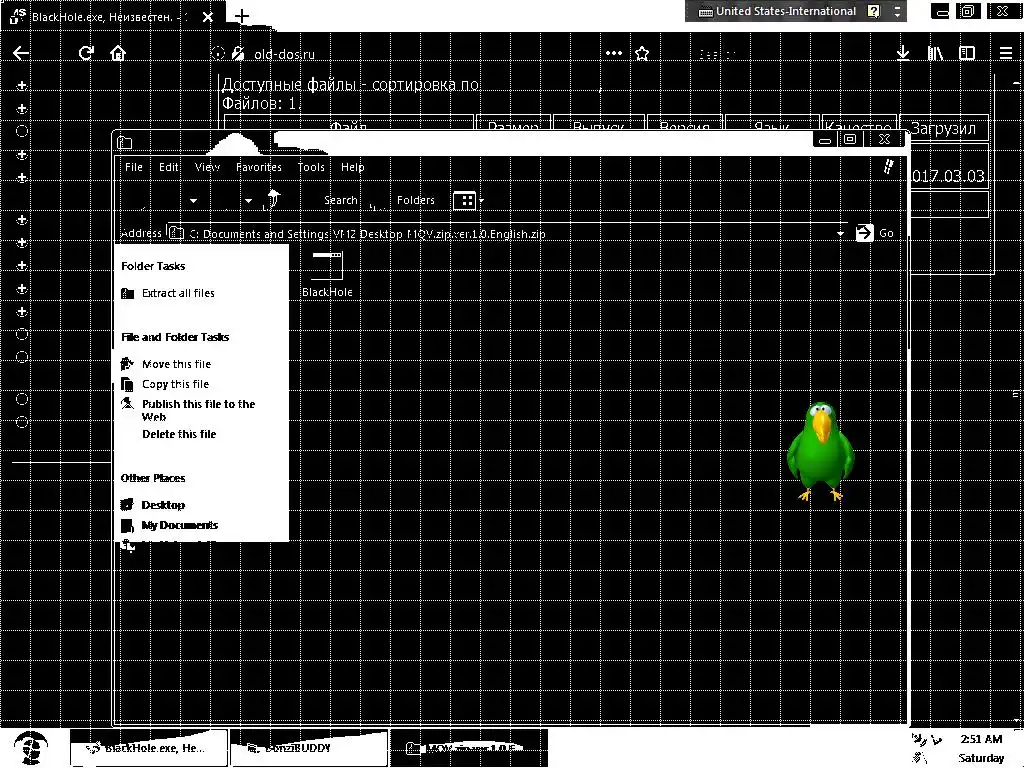Open United States-International keyboard layout selector
Viewport: 1024px width, 768px height.
tap(777, 11)
